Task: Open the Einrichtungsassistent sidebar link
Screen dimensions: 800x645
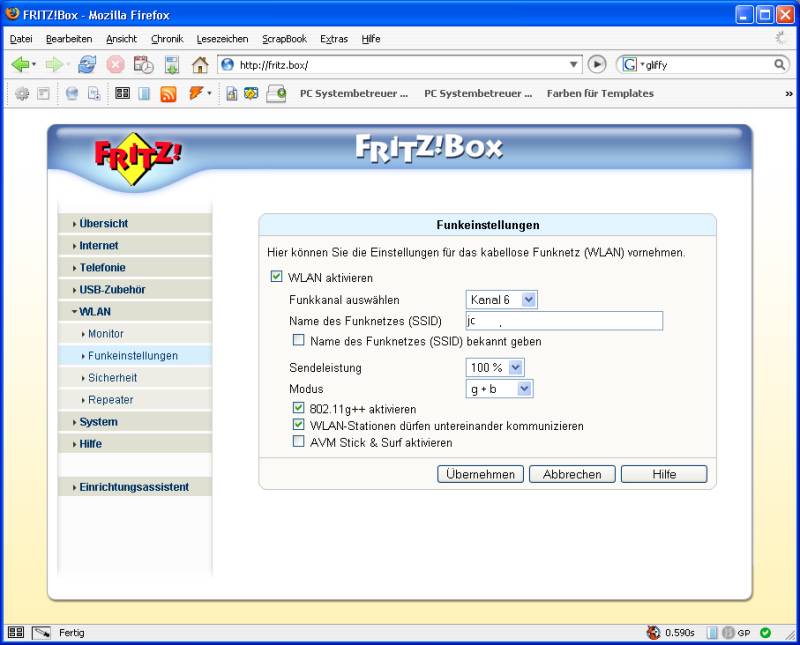Action: (135, 487)
